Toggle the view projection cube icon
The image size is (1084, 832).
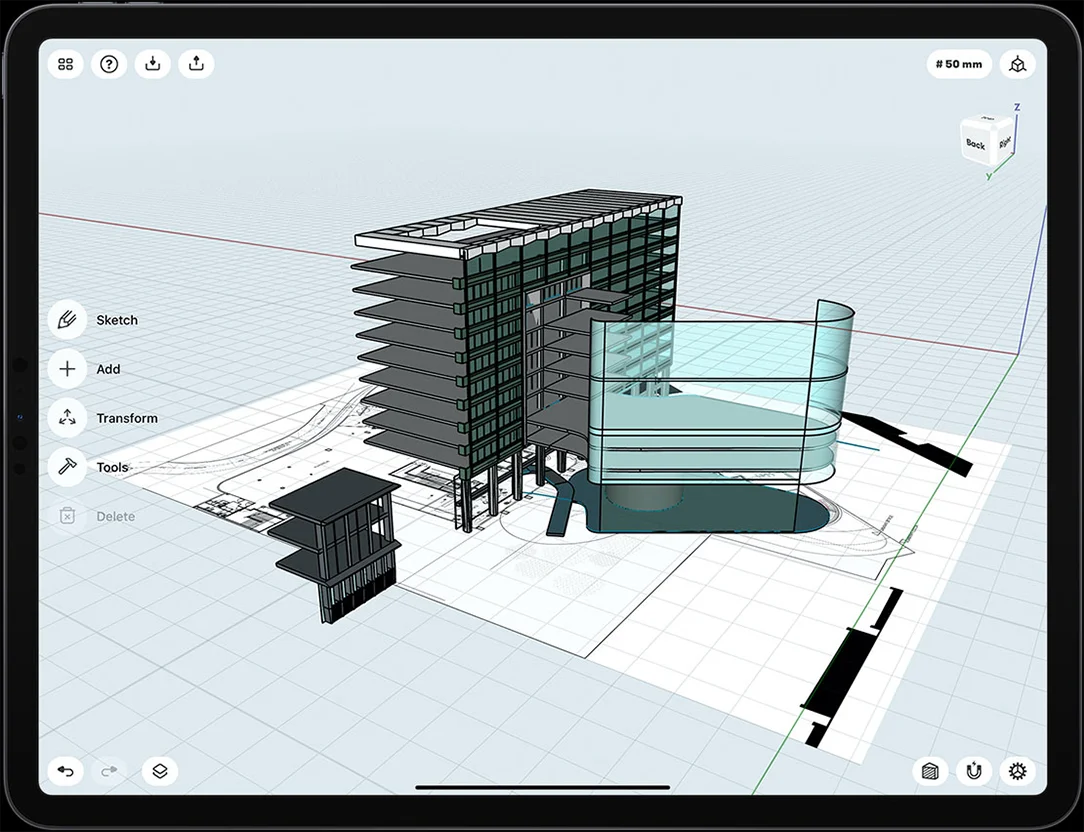(x=1018, y=64)
